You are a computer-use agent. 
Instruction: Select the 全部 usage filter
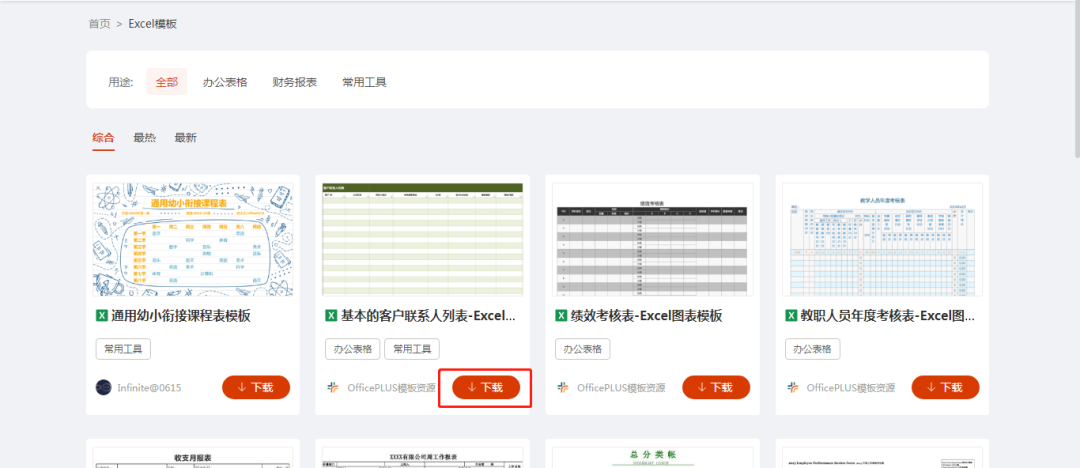coord(166,82)
